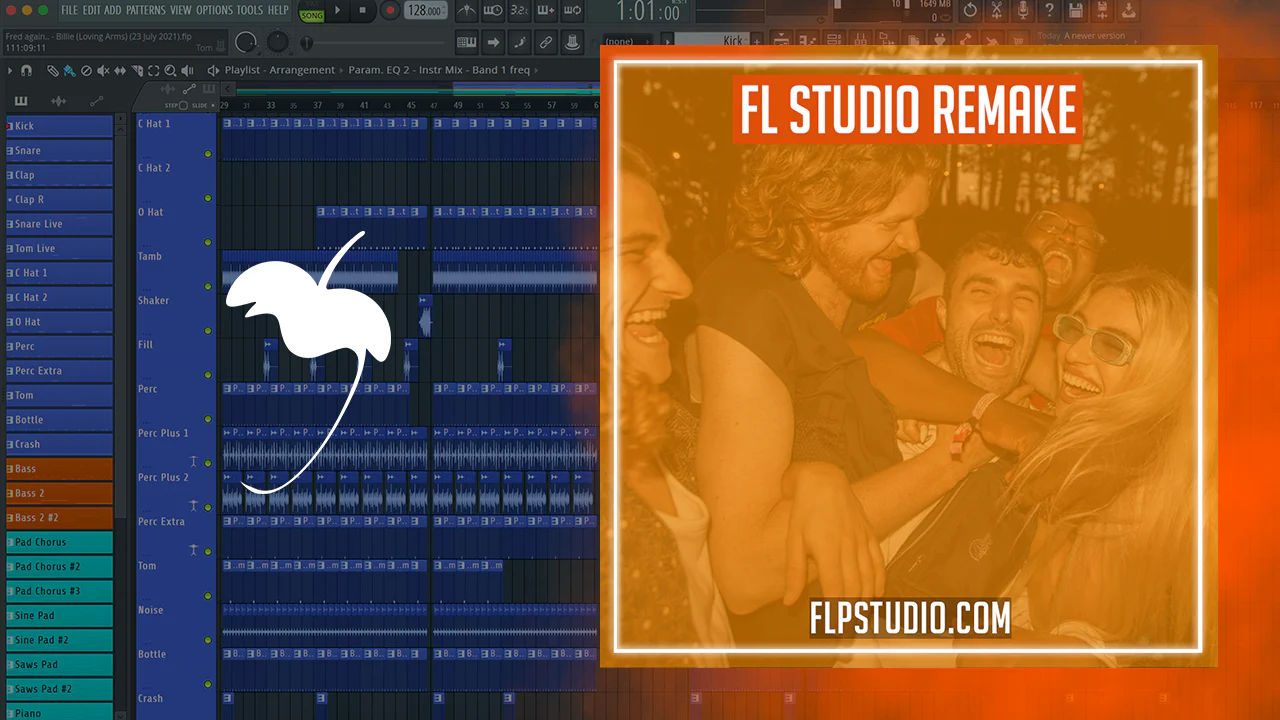Click the Playlist - Arrangement breadcrumb

[280, 71]
